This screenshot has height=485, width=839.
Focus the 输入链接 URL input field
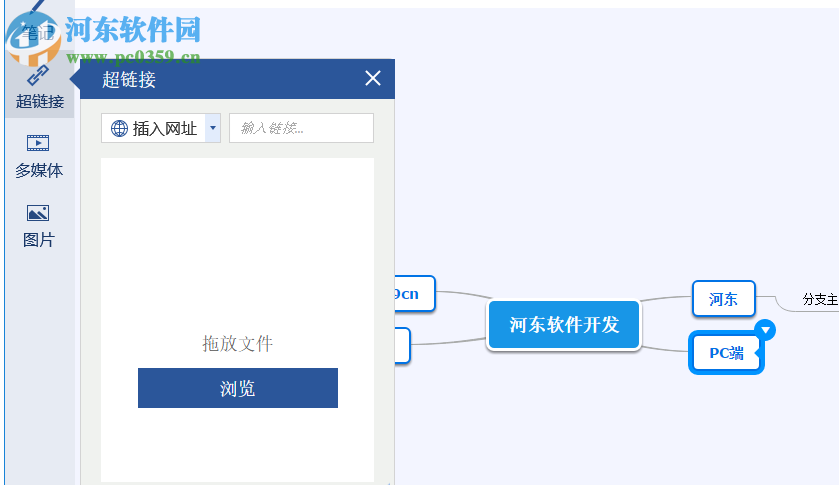301,128
